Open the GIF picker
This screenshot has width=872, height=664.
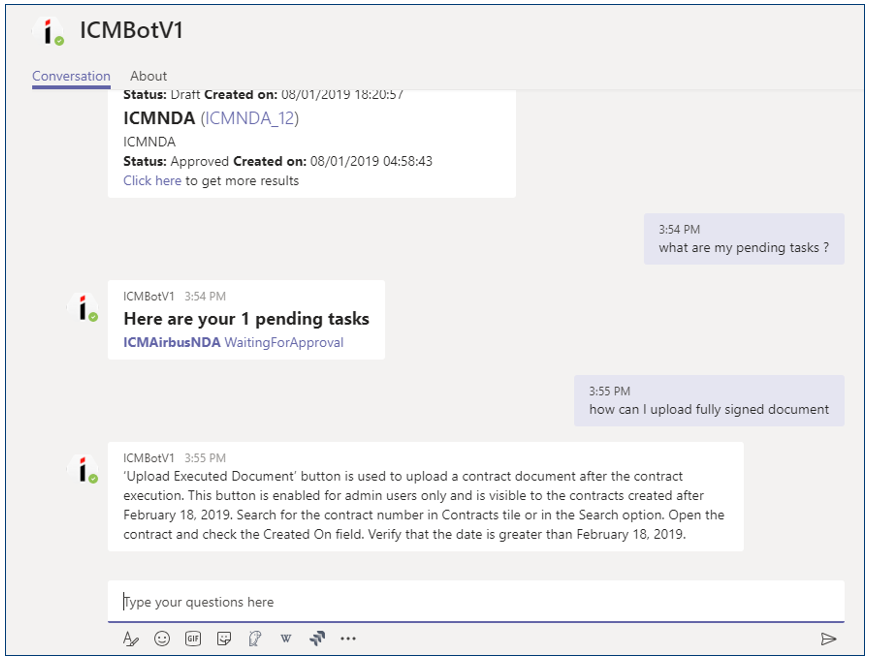193,638
